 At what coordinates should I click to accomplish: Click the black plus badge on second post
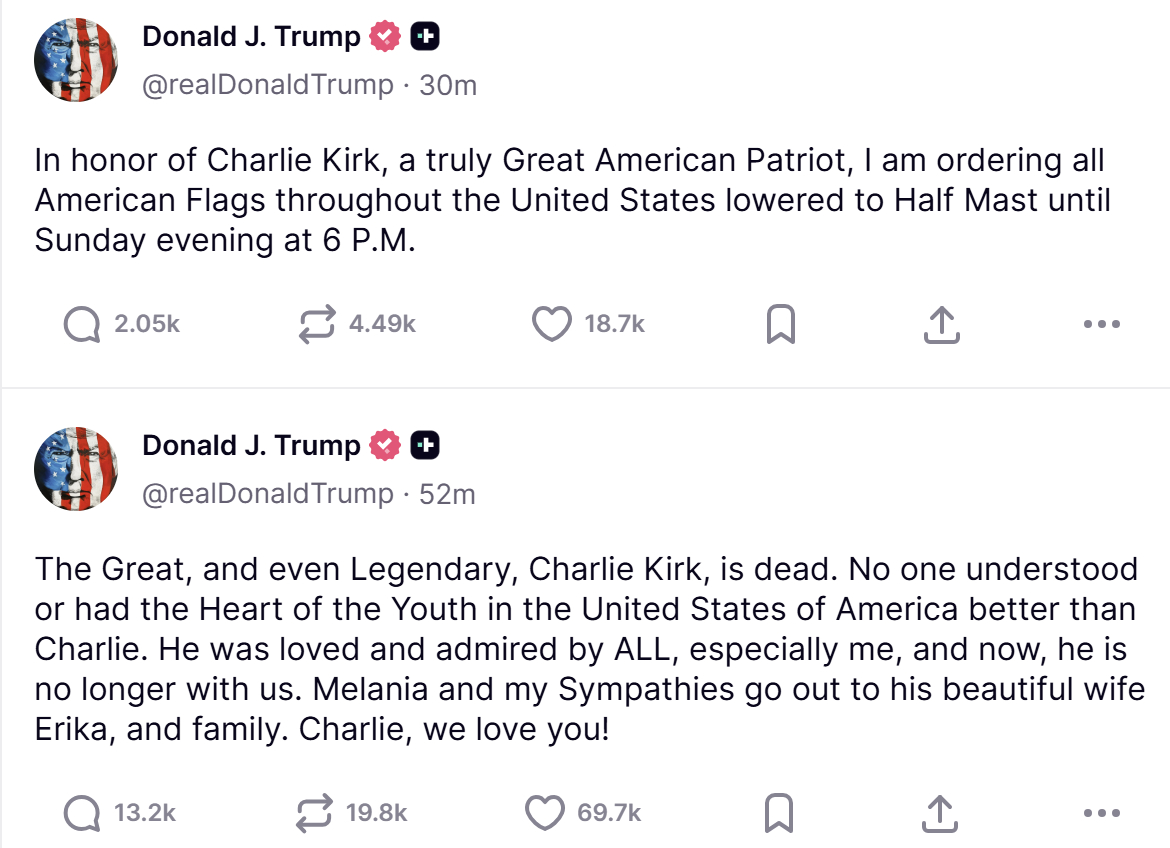click(x=425, y=445)
